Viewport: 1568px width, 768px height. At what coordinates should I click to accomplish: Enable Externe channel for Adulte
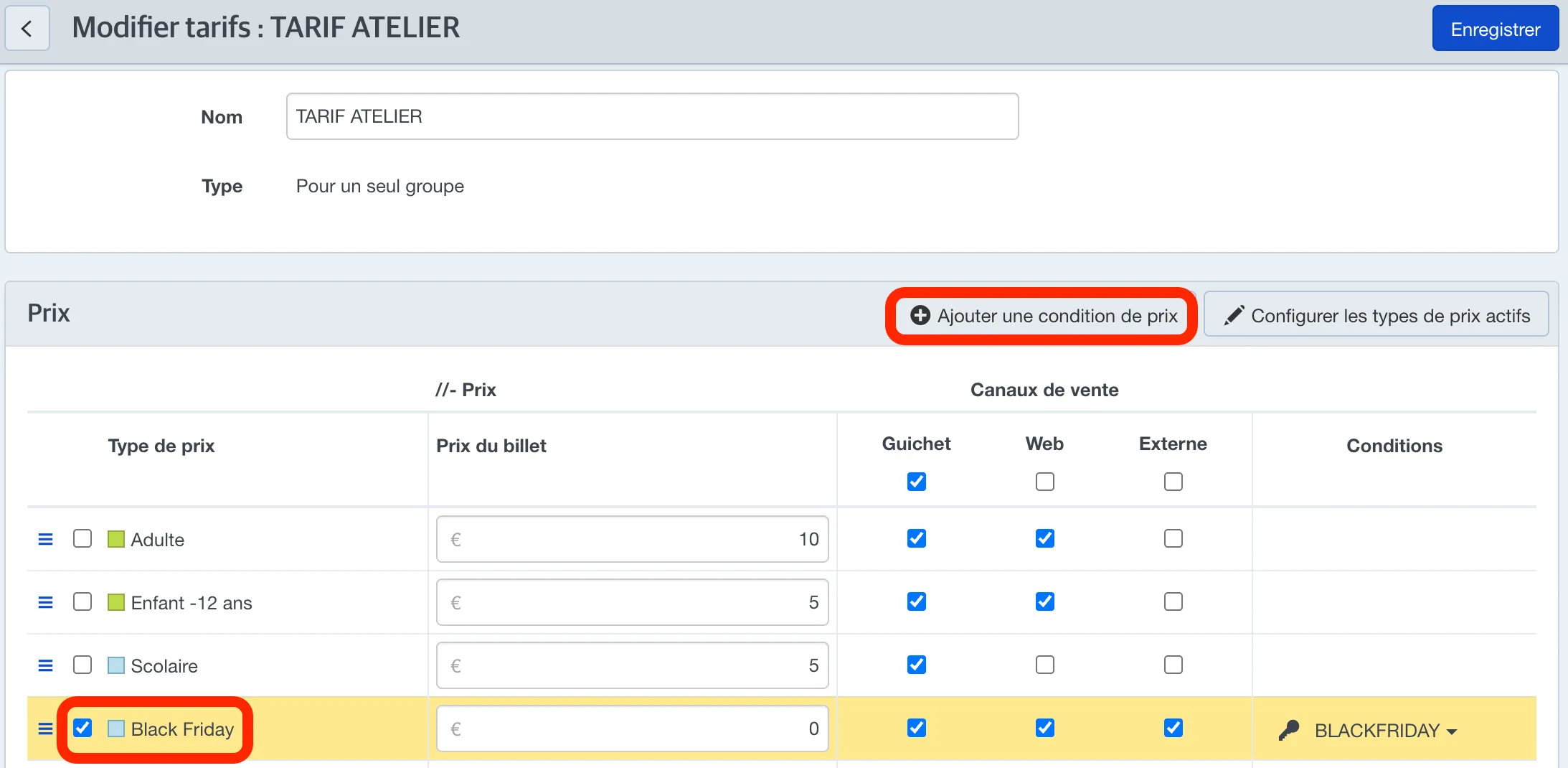click(1173, 538)
